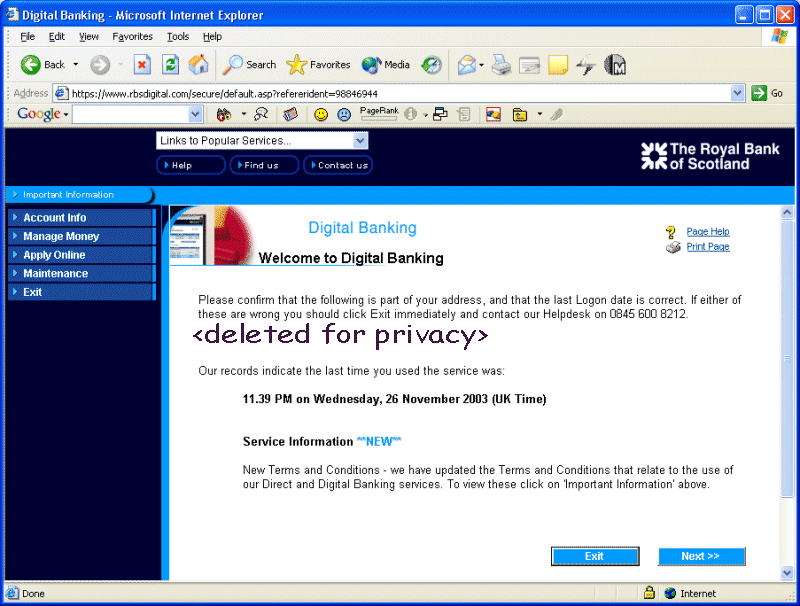Stop page loading with red X icon

pos(142,65)
